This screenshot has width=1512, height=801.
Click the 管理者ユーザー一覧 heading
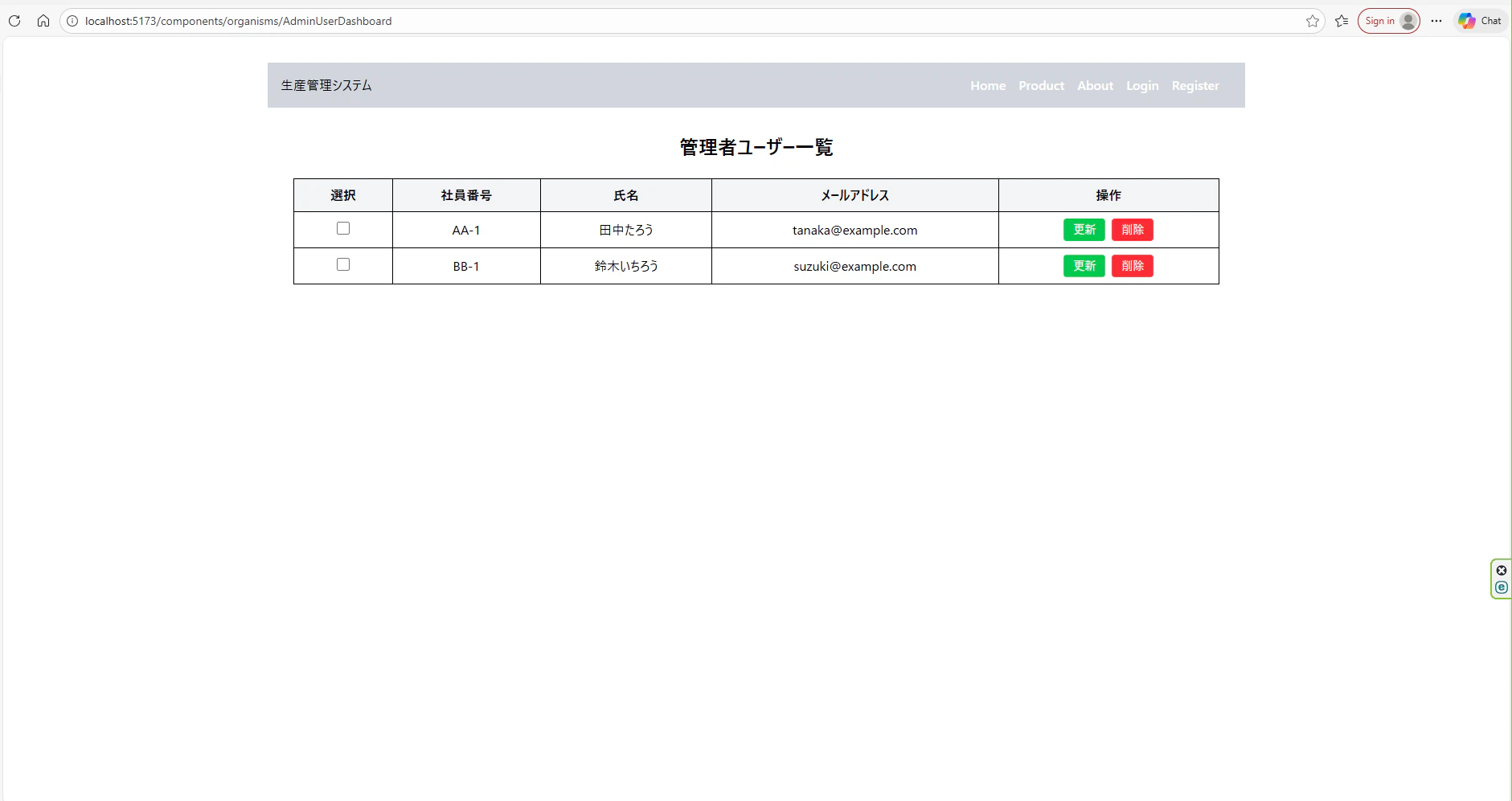click(756, 147)
